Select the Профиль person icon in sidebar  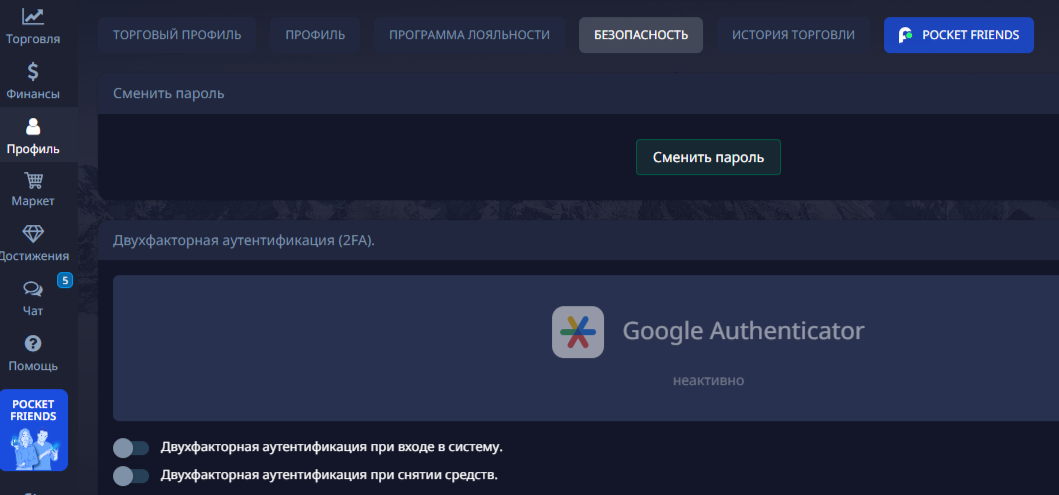33,127
